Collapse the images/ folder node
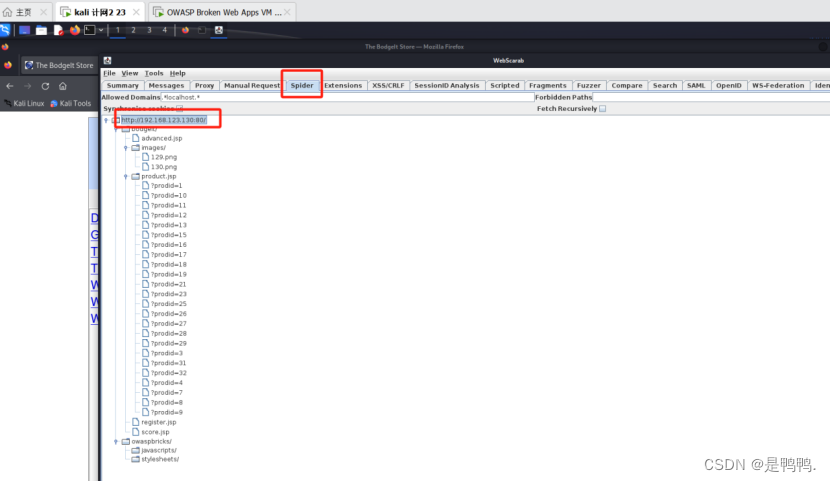The height and width of the screenshot is (482, 831). [126, 148]
